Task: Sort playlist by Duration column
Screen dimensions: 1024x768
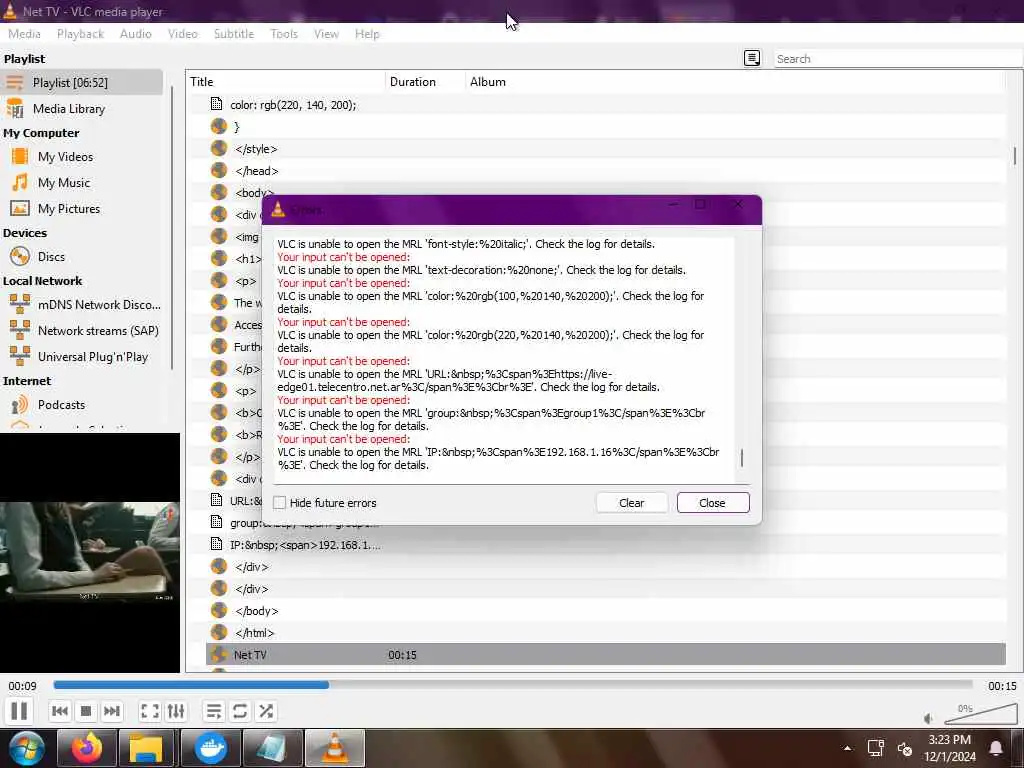Action: click(425, 82)
